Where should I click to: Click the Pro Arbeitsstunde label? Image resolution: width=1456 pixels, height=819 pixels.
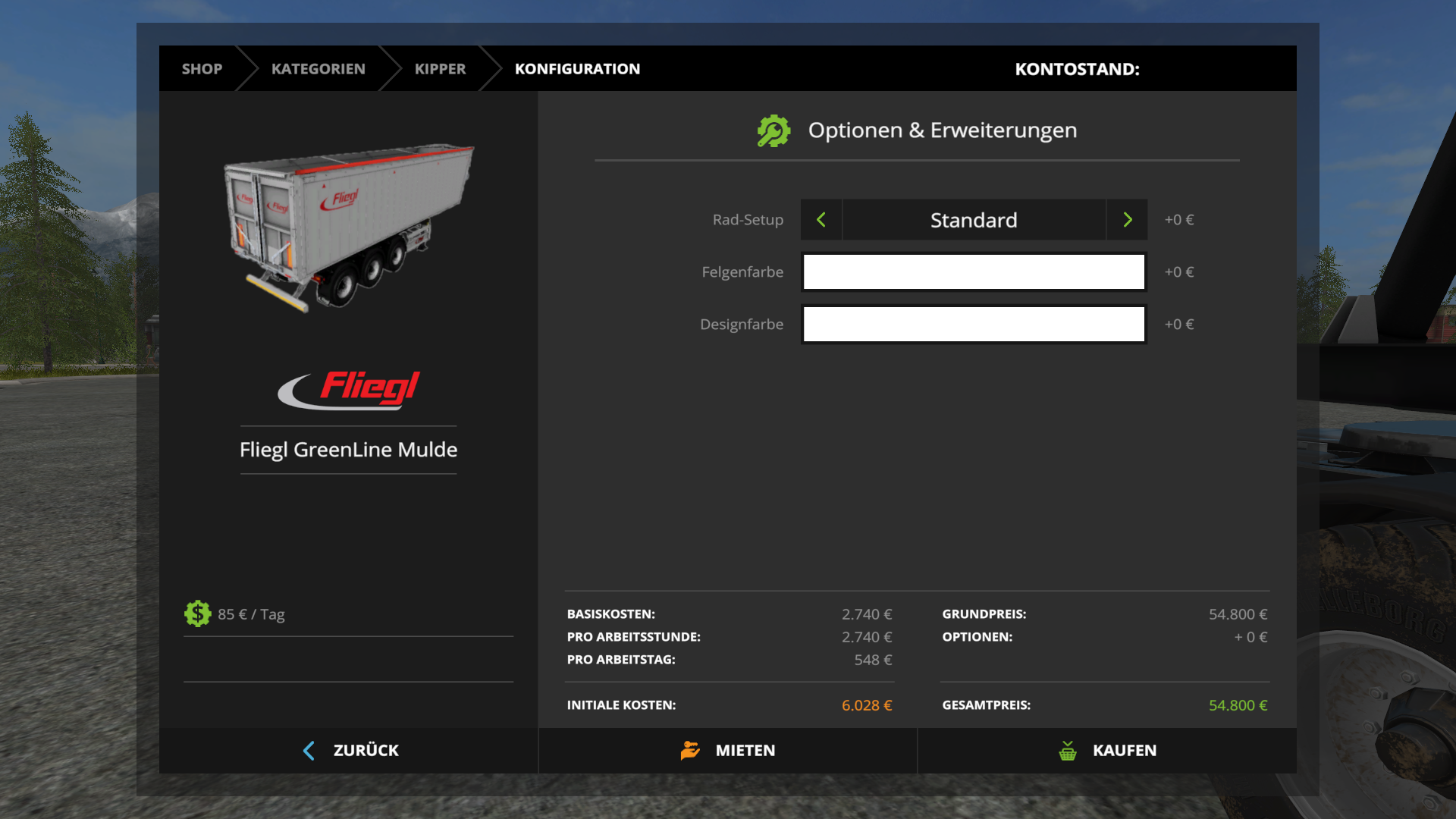point(634,637)
